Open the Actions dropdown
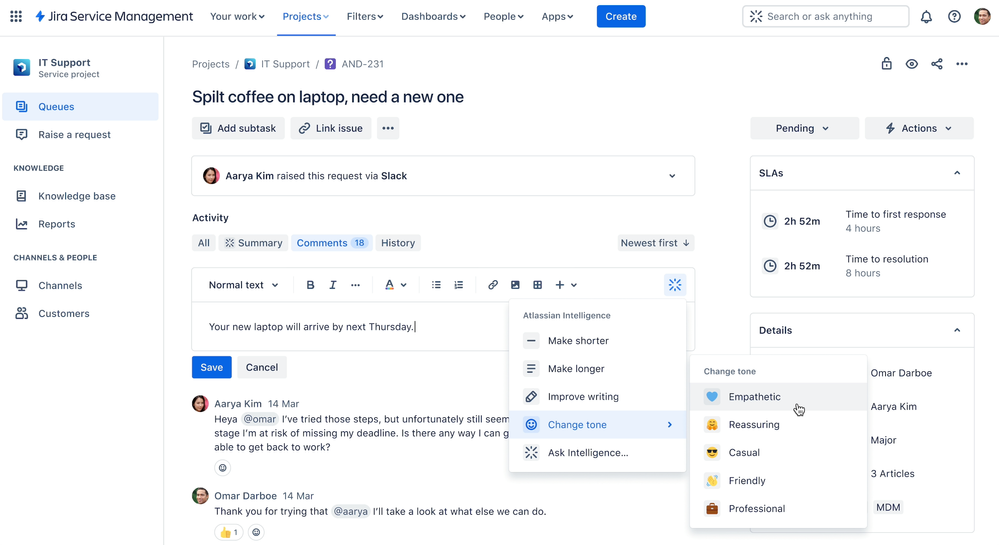 [919, 128]
